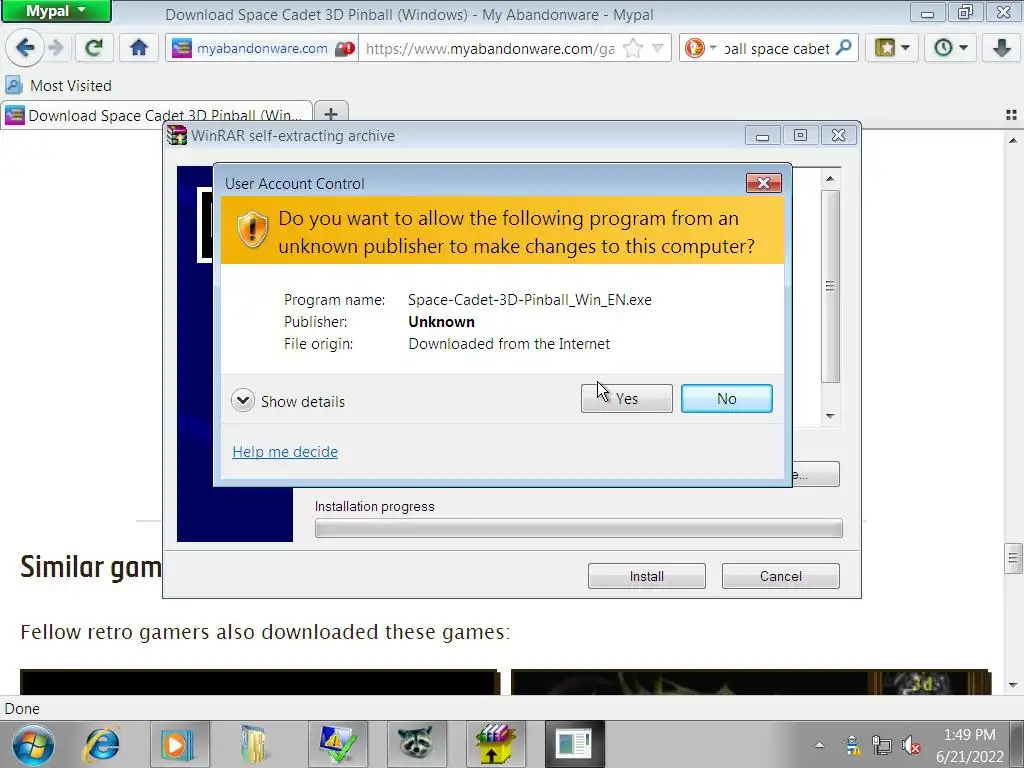Open the Downloads arrow button
Screen dimensions: 1024x768
pos(1002,48)
